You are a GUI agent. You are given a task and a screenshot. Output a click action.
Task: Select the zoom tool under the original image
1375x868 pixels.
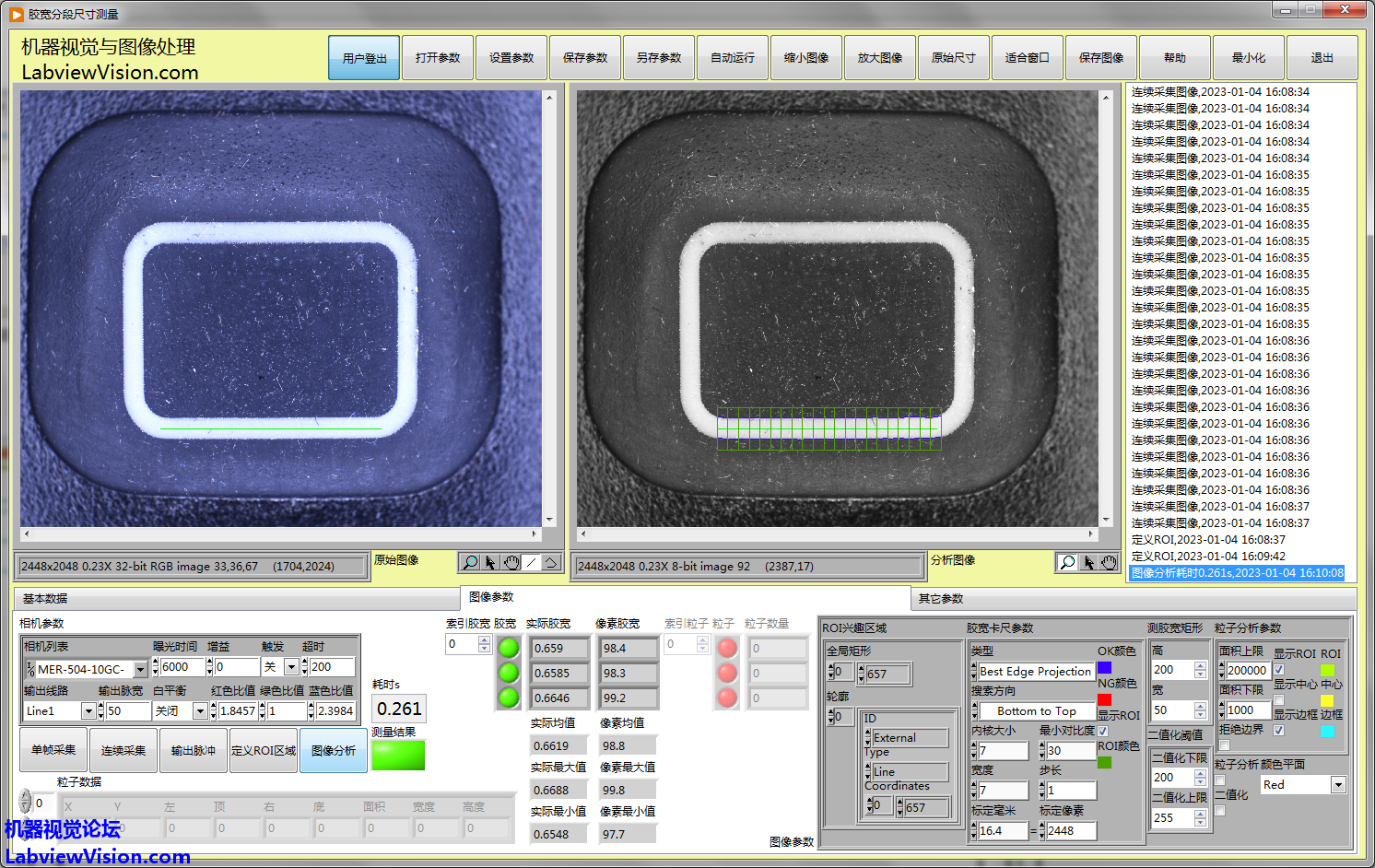click(x=470, y=562)
